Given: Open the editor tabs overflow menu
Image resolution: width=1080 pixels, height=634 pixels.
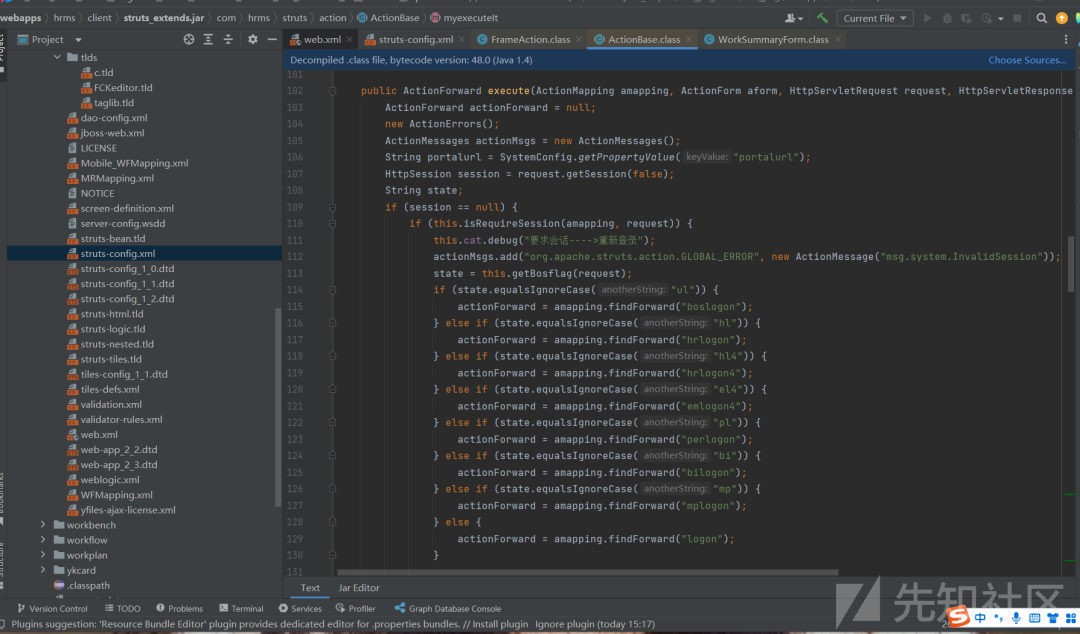Looking at the screenshot, I should pos(1066,40).
